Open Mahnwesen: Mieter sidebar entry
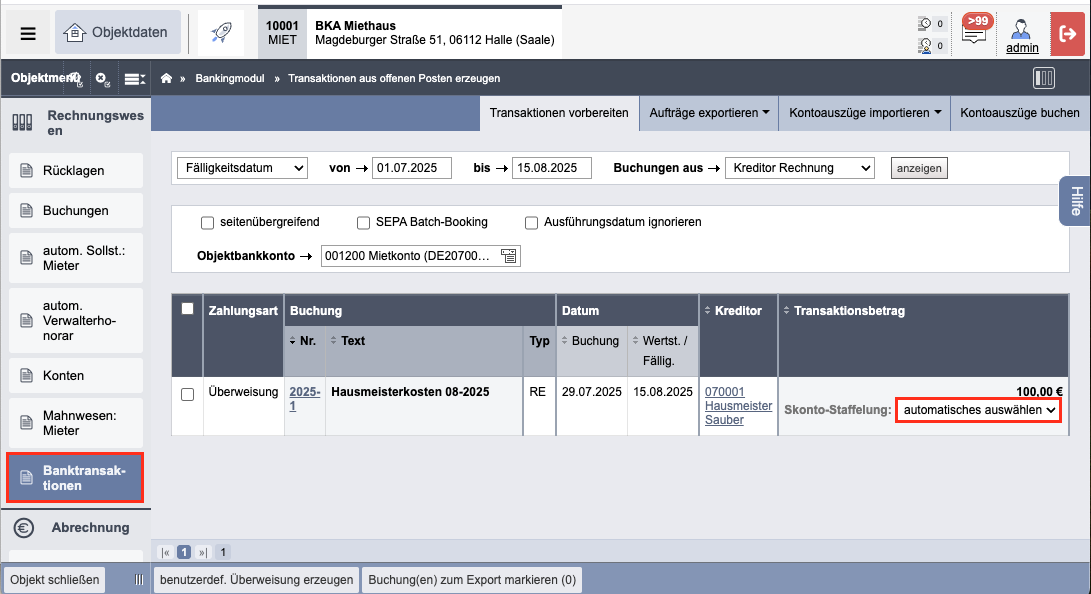Viewport: 1091px width, 594px height. click(x=76, y=423)
